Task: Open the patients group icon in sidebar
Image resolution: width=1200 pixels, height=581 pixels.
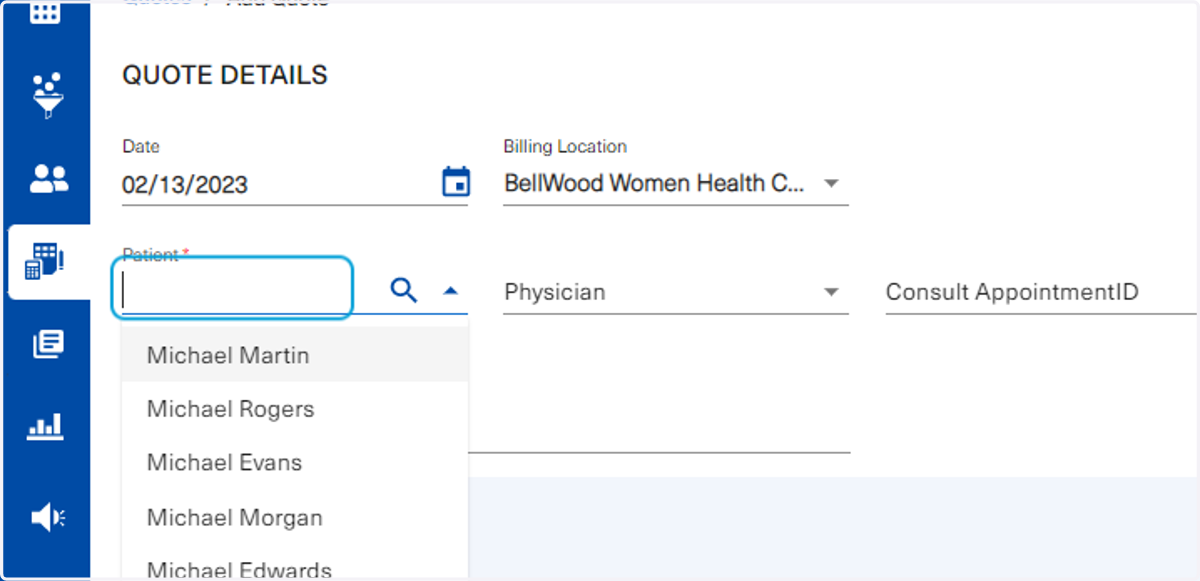Action: 48,180
